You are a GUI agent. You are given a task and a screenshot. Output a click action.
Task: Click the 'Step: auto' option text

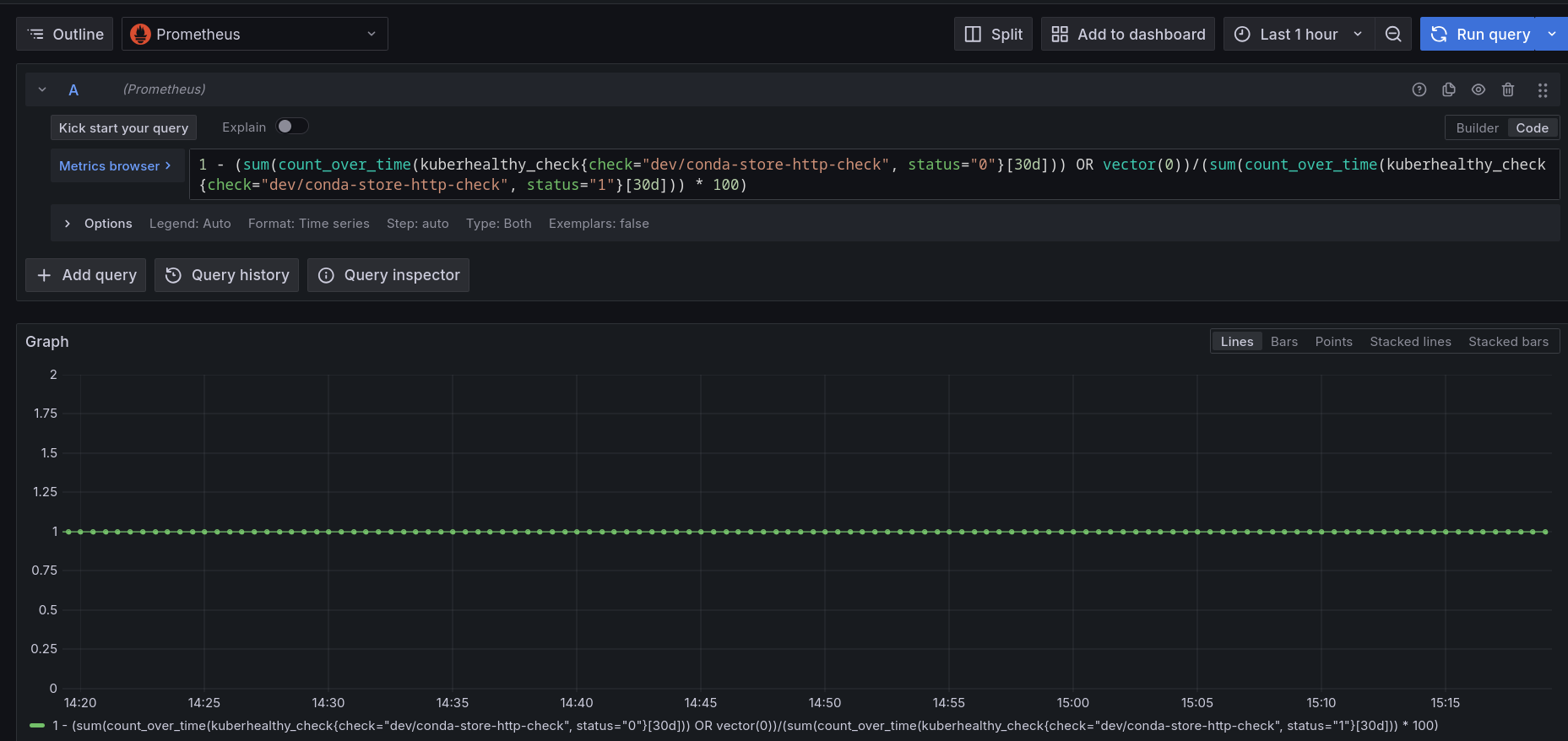coord(418,223)
